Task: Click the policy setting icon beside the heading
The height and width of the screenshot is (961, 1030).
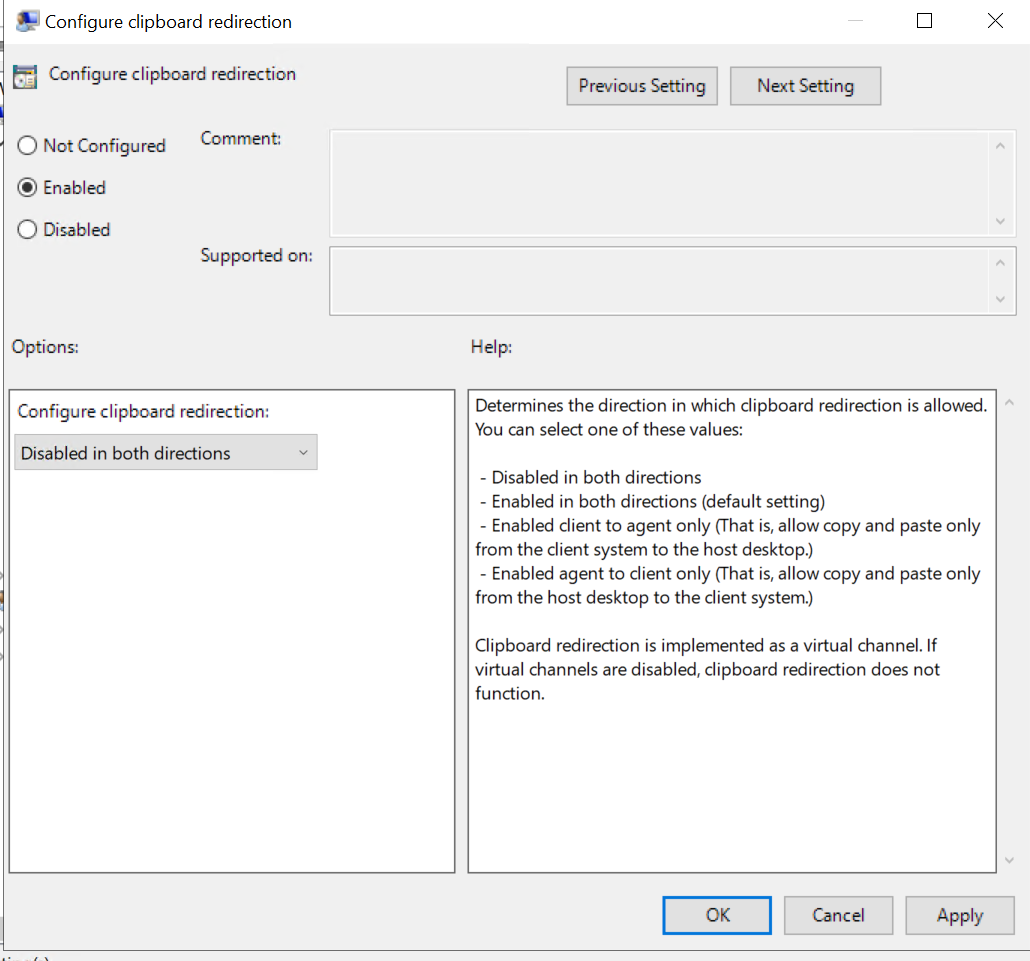Action: [x=26, y=76]
